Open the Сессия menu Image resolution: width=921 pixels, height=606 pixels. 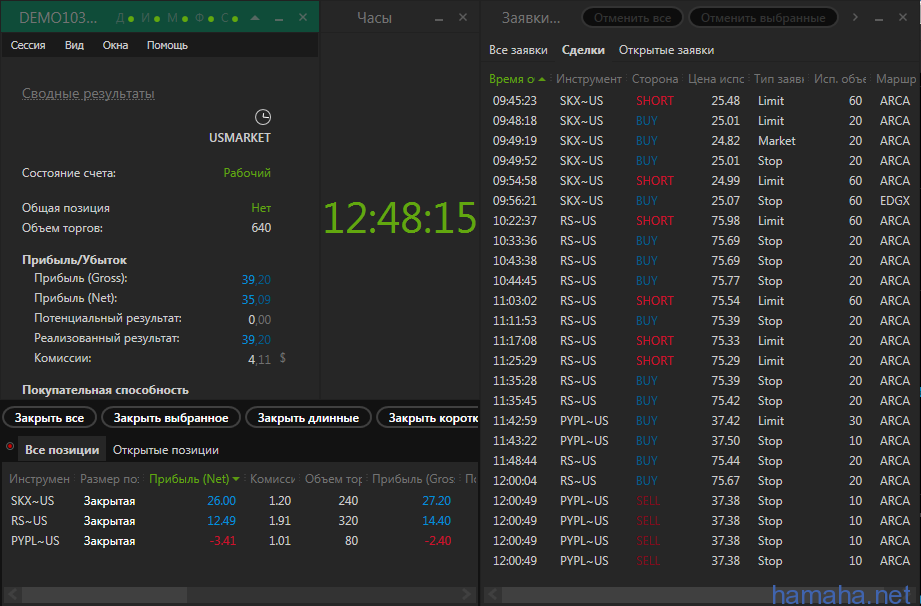(x=28, y=45)
